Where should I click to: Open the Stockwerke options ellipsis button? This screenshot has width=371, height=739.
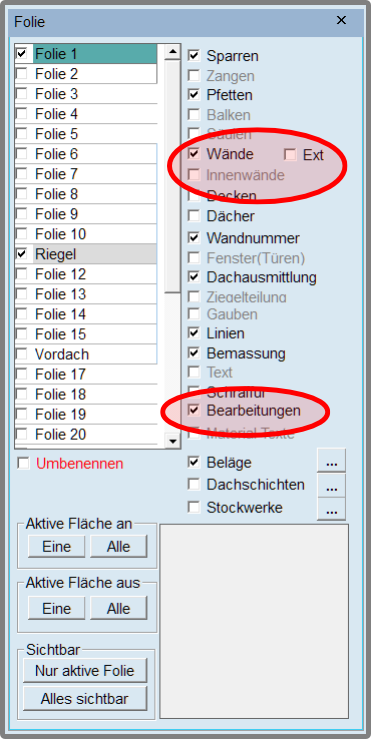pyautogui.click(x=331, y=509)
